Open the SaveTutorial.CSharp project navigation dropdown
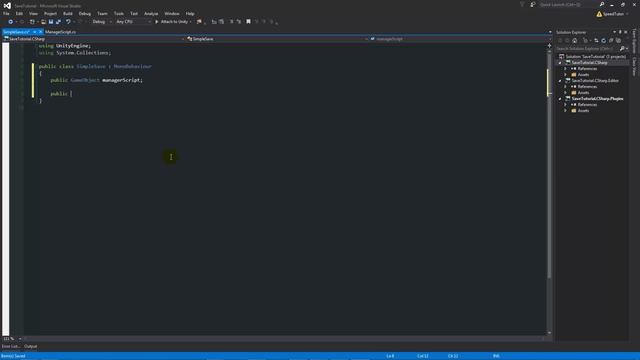The height and width of the screenshot is (360, 640). pyautogui.click(x=93, y=39)
